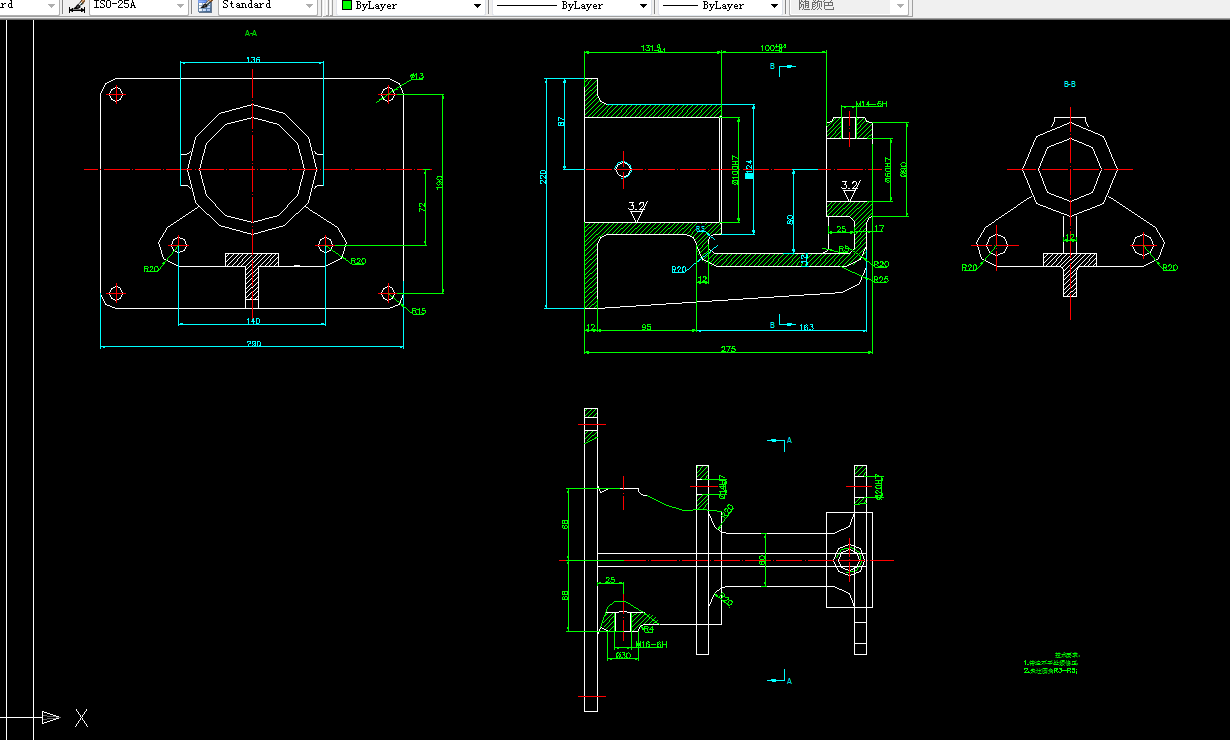Image resolution: width=1230 pixels, height=740 pixels.
Task: Select the Φ80 diameter dimension
Action: point(903,169)
